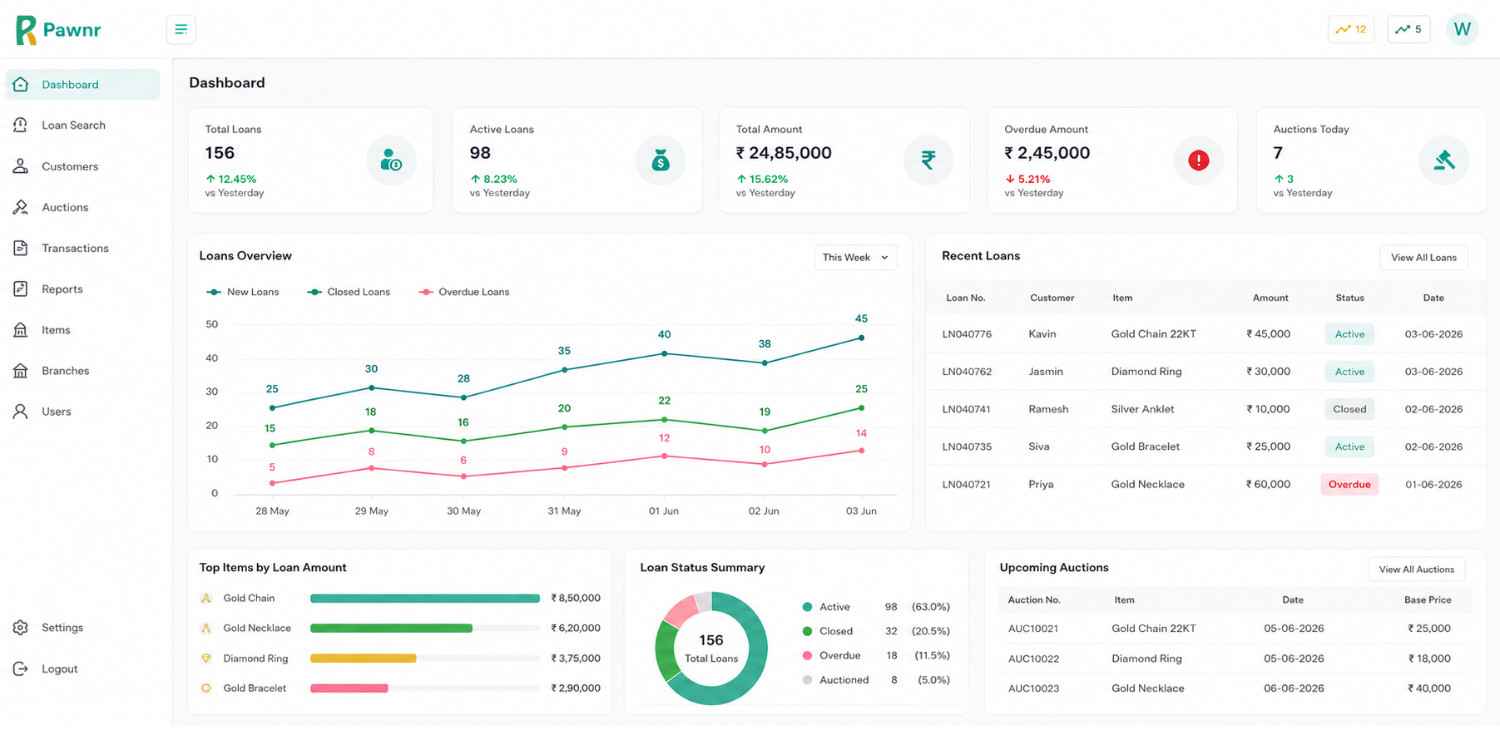Click the ₹ 6,20,000 Gold Necklace value
1500x730 pixels.
[x=576, y=628]
